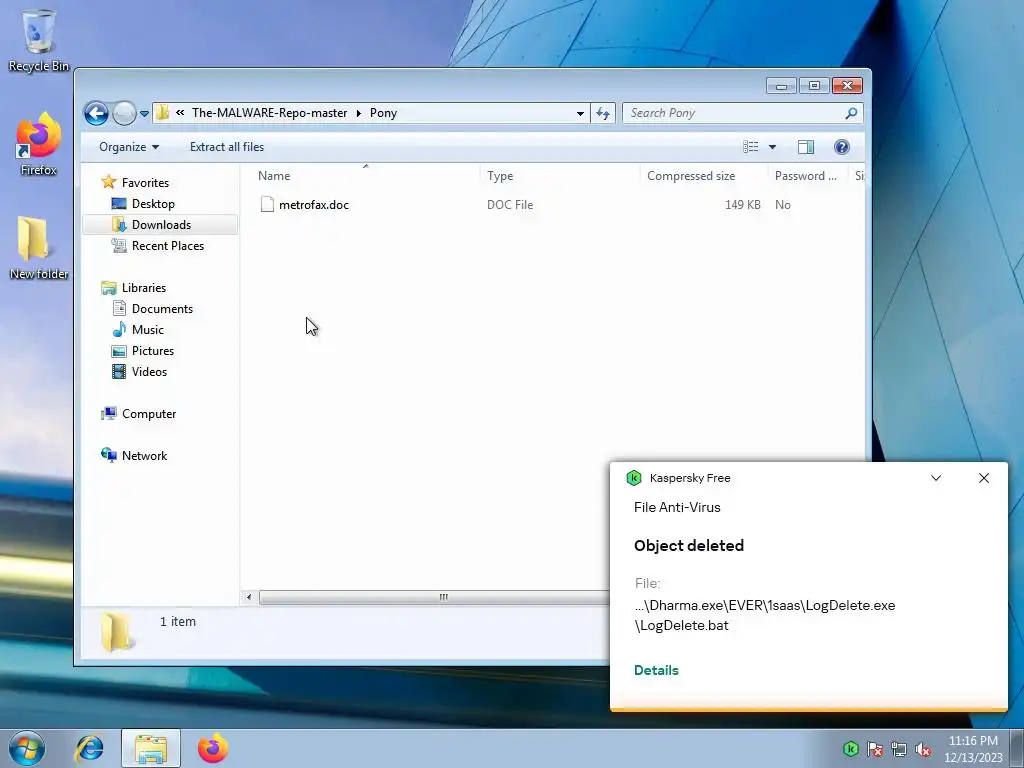Click the metrofax.doc file icon
This screenshot has height=768, width=1024.
coord(267,204)
